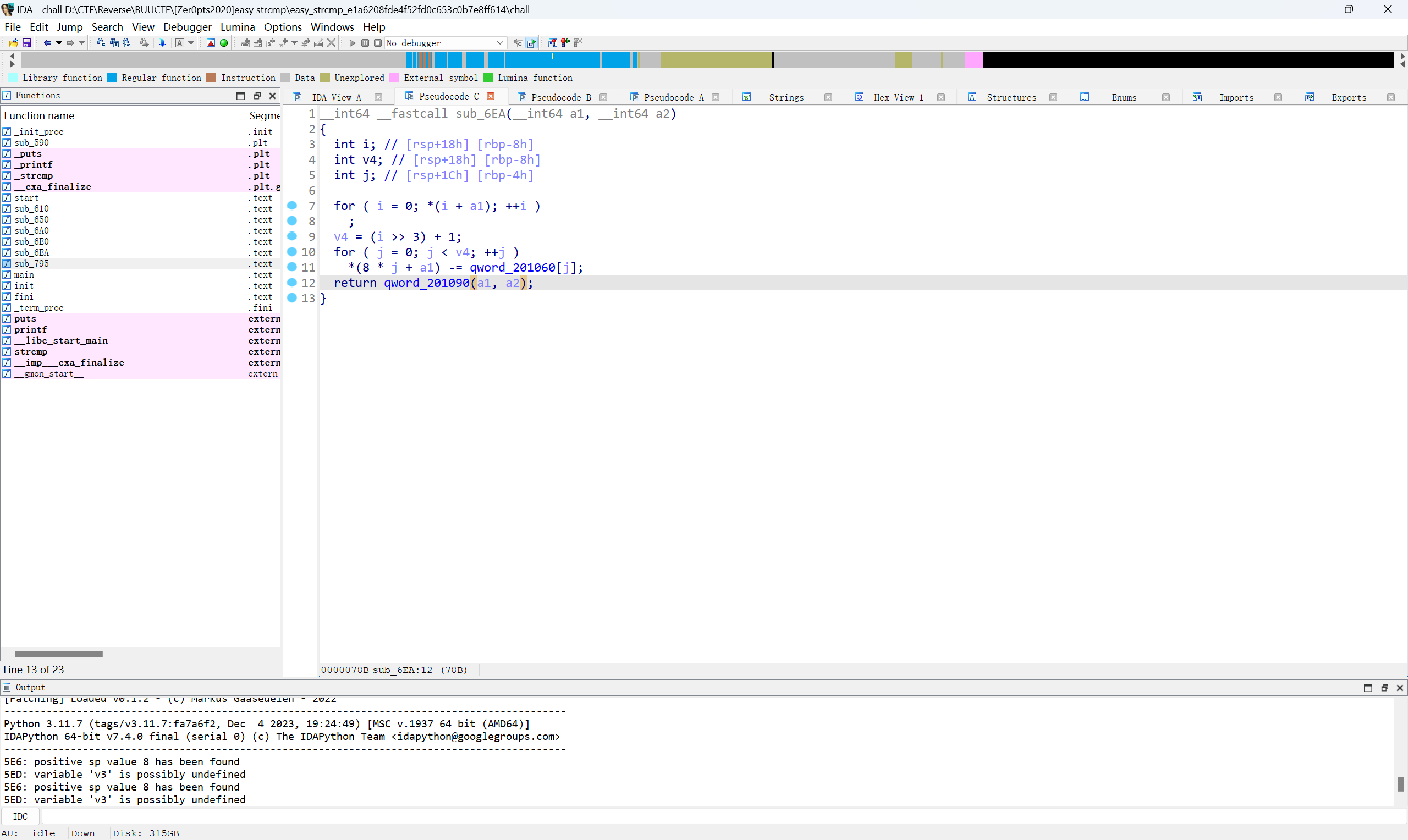Open the Debugger menu
This screenshot has width=1408, height=840.
tap(188, 27)
